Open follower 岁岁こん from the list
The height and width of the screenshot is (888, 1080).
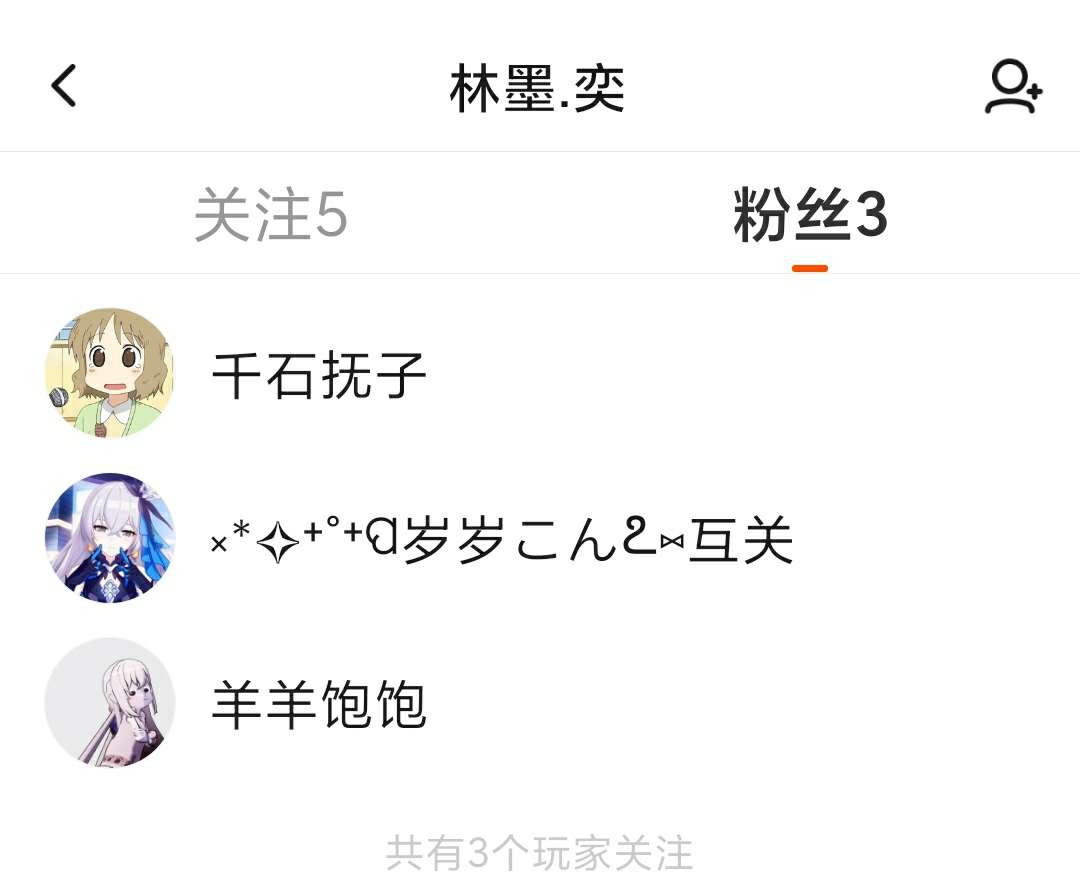tap(502, 539)
